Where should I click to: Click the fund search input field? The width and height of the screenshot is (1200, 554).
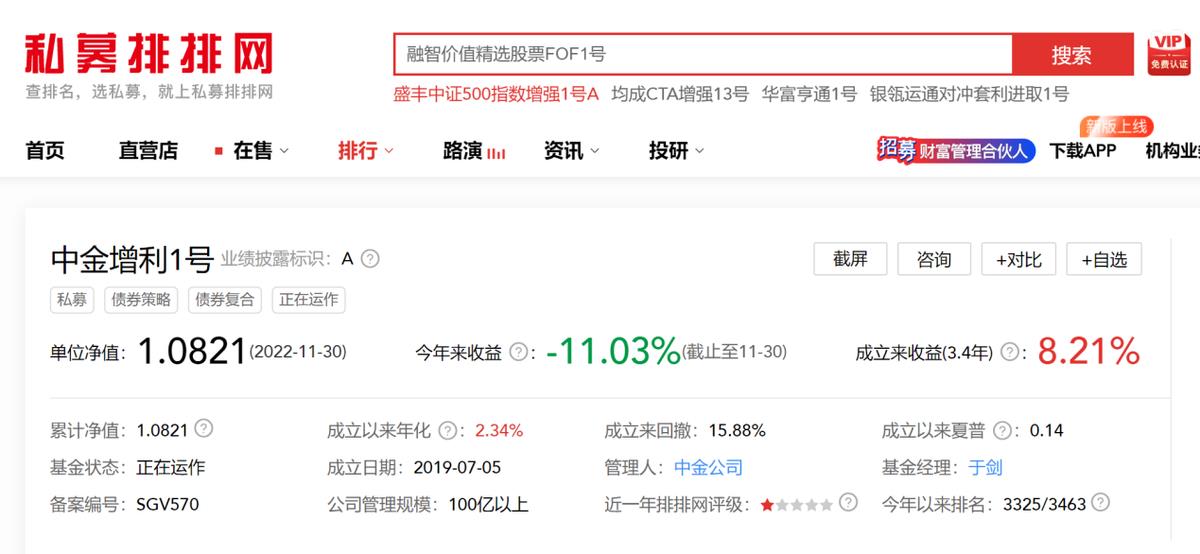click(702, 55)
